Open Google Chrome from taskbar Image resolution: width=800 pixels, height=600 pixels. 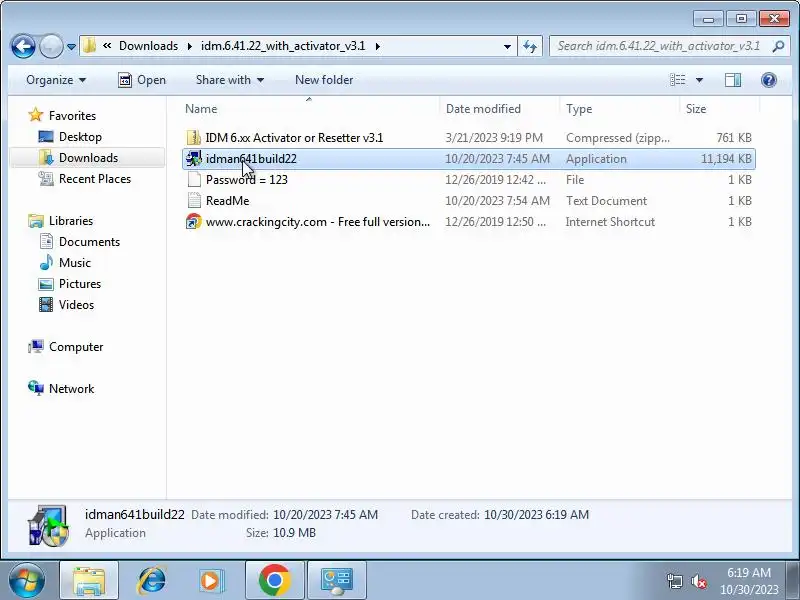(274, 580)
